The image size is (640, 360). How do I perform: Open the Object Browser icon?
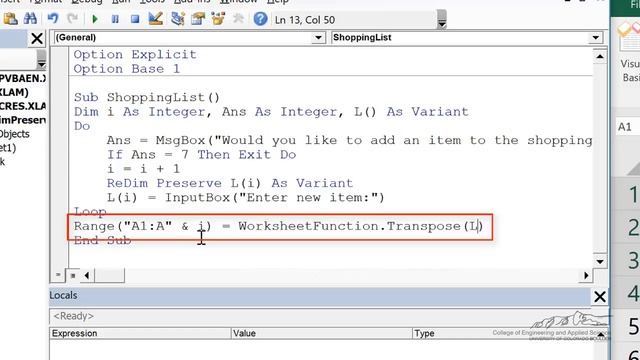coord(218,19)
